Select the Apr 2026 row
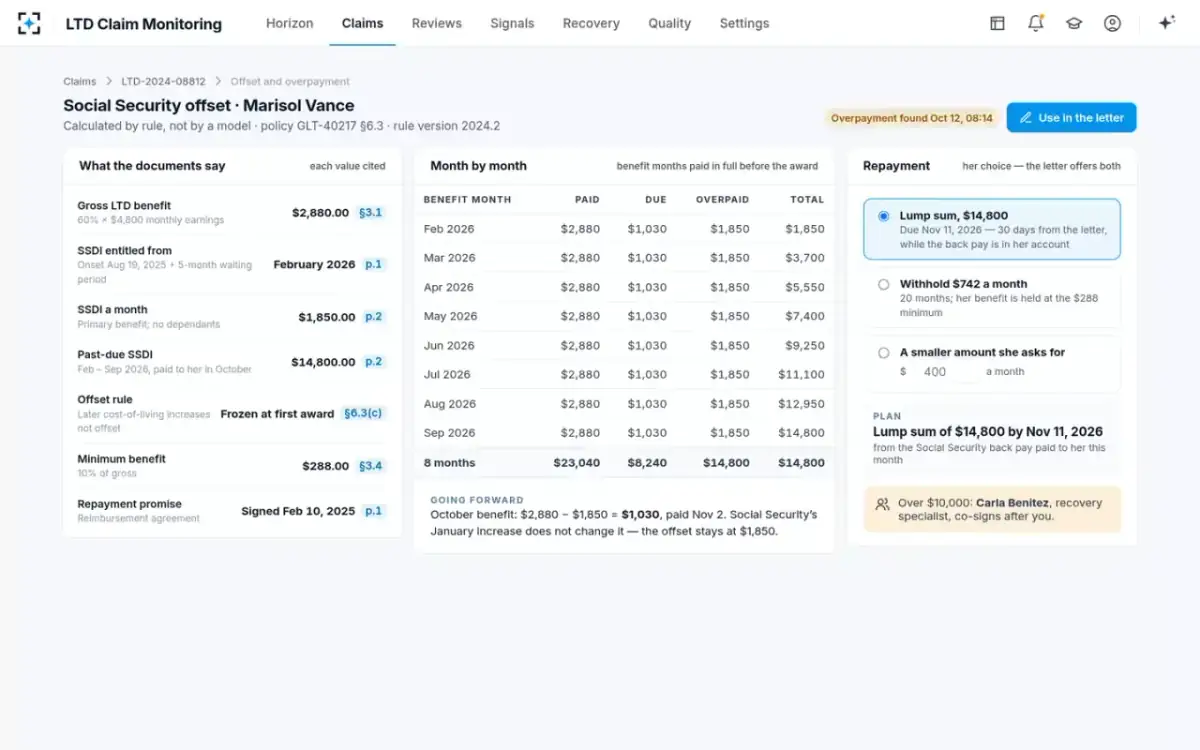The image size is (1200, 750). pyautogui.click(x=624, y=287)
